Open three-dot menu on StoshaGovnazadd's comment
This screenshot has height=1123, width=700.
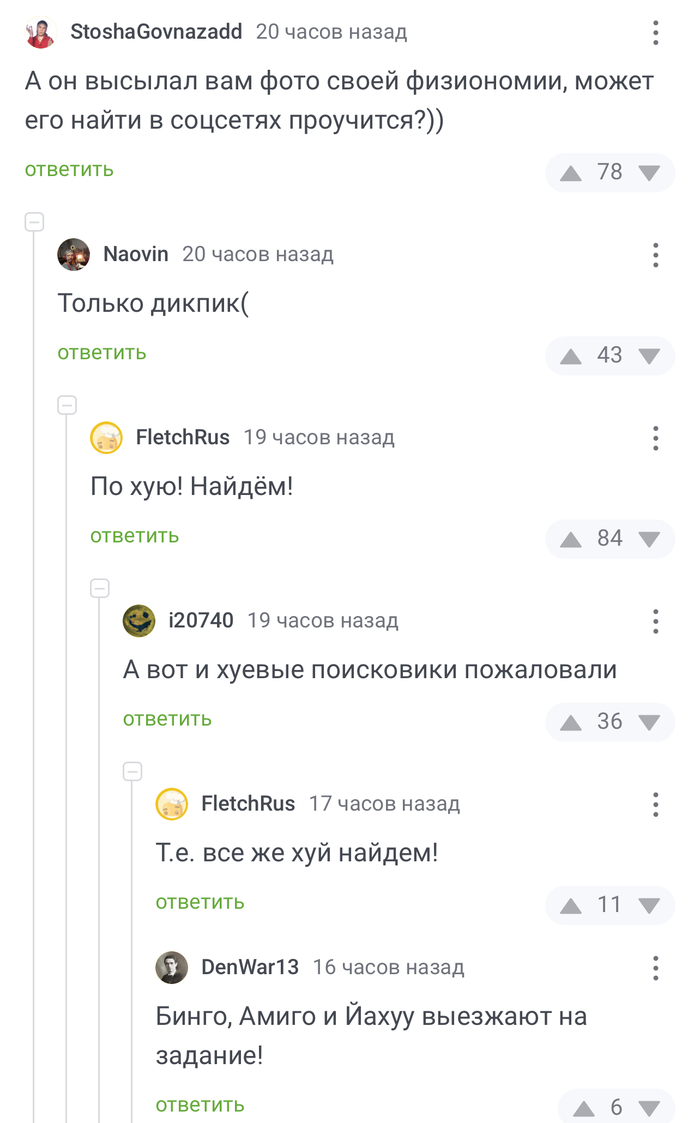point(656,32)
